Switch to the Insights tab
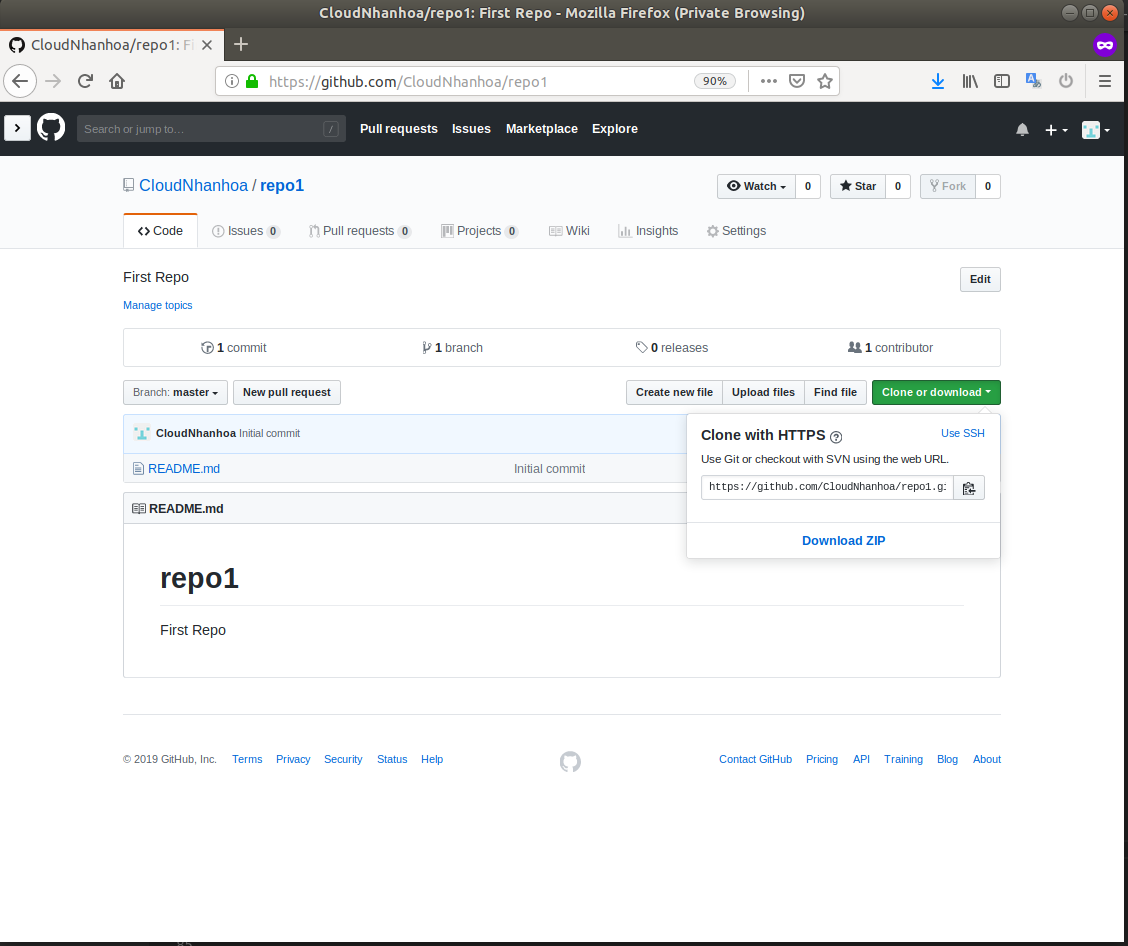 [x=648, y=231]
